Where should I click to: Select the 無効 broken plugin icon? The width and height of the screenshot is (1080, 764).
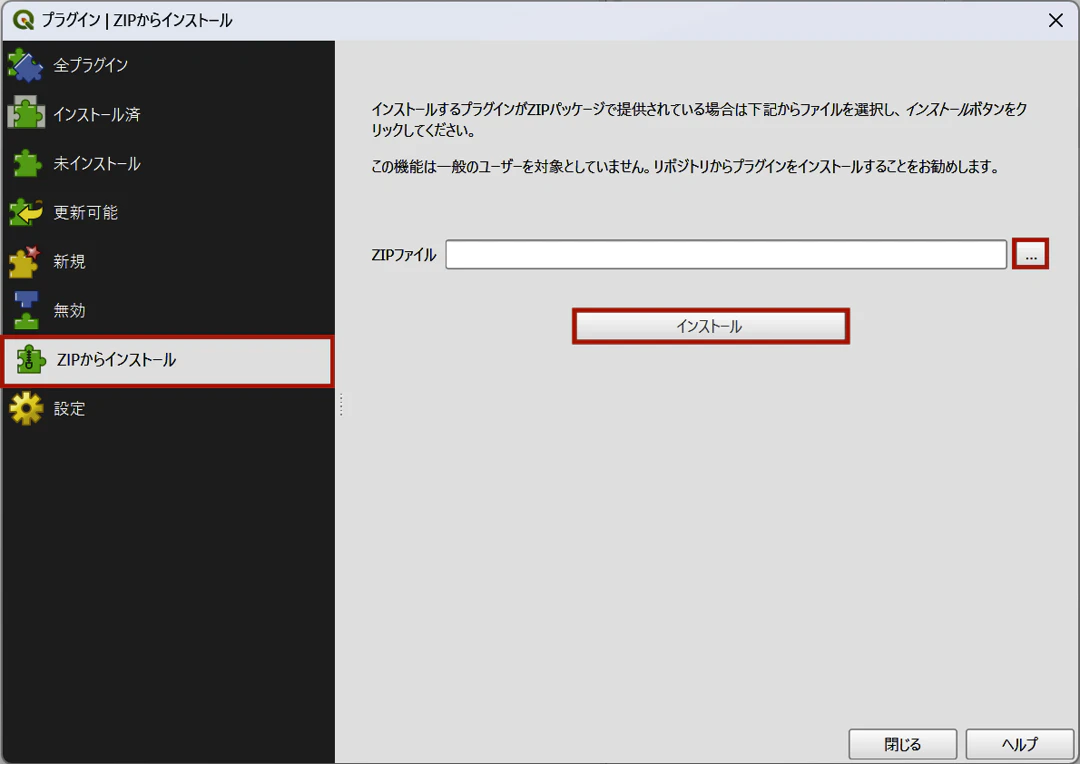(x=25, y=310)
